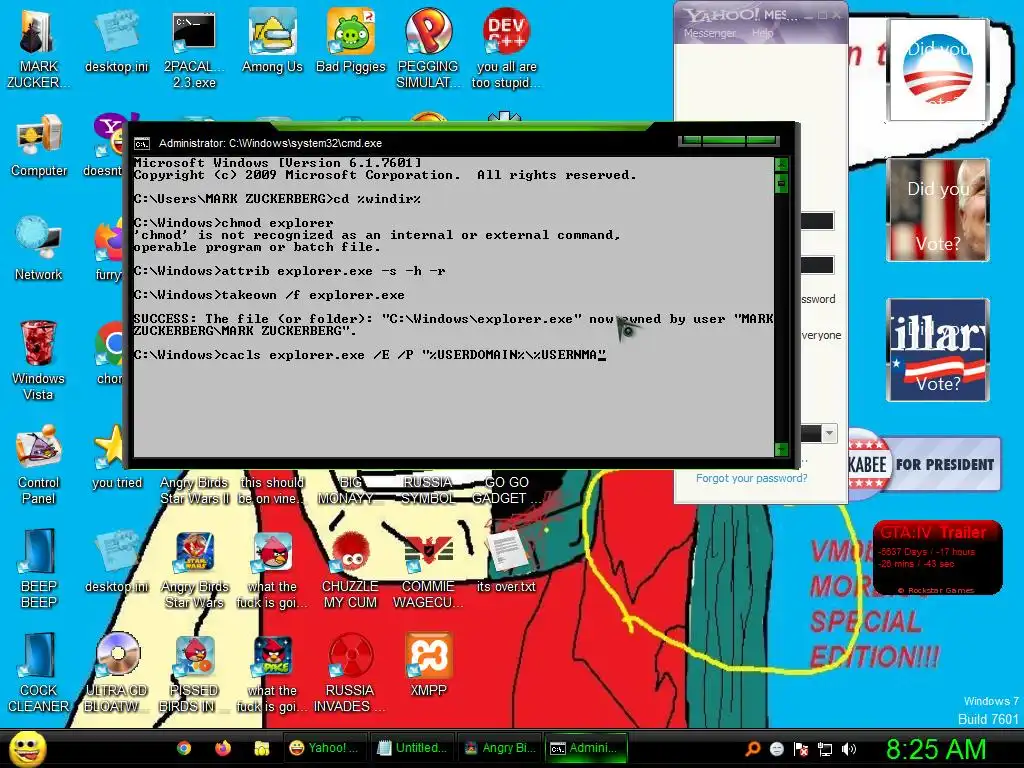
Task: Click the Action Center flag tray icon
Action: [x=801, y=748]
